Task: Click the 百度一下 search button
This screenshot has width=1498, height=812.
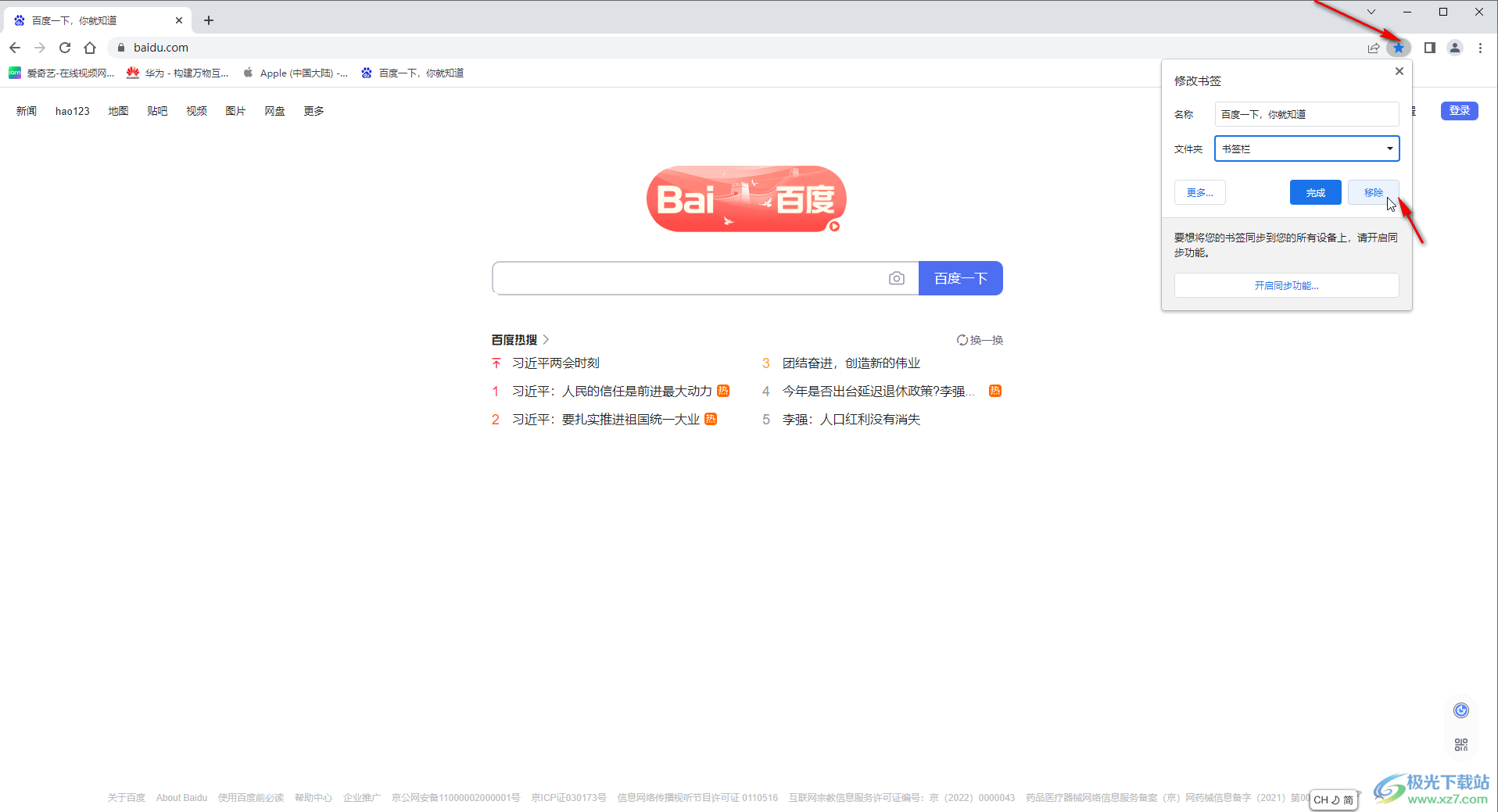Action: coord(961,278)
